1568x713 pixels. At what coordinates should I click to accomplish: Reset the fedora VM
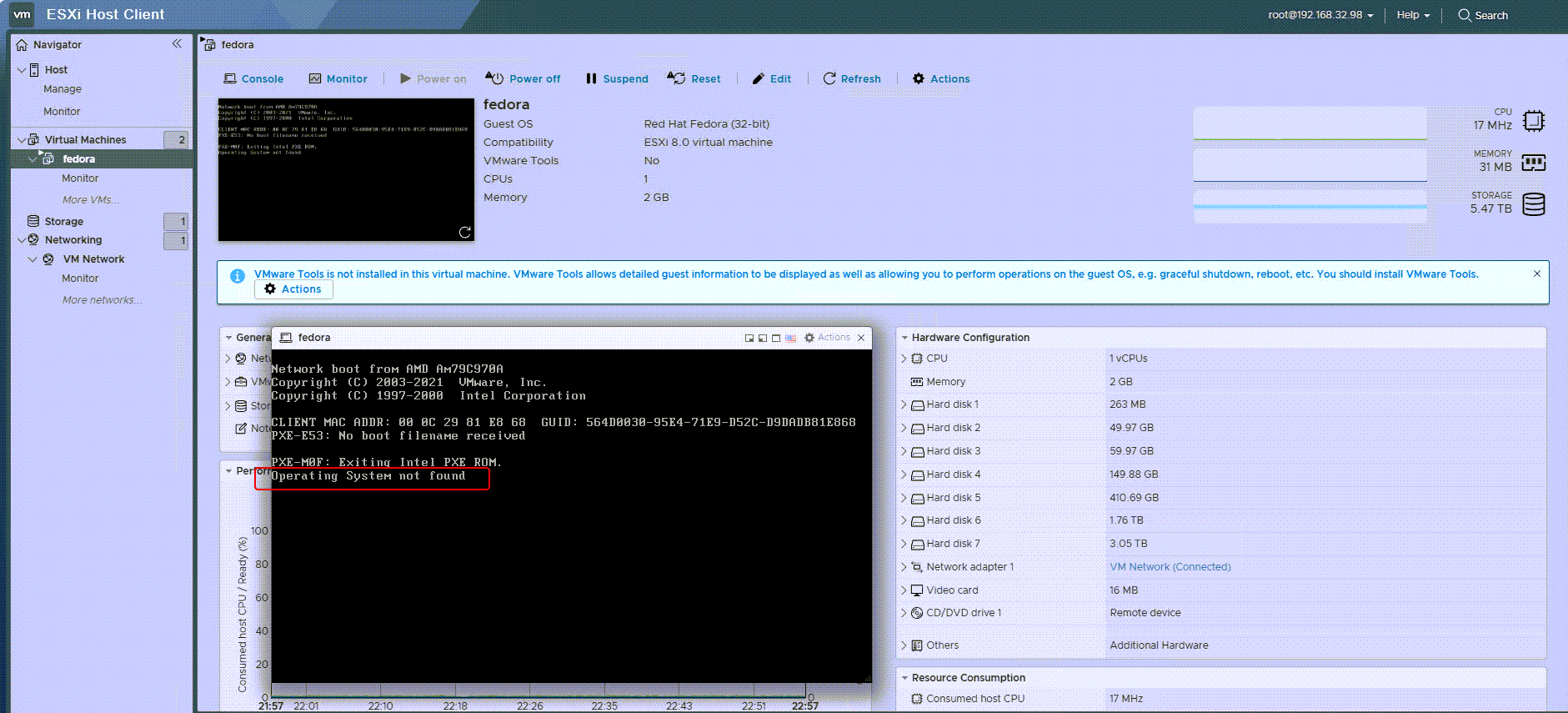pyautogui.click(x=694, y=78)
